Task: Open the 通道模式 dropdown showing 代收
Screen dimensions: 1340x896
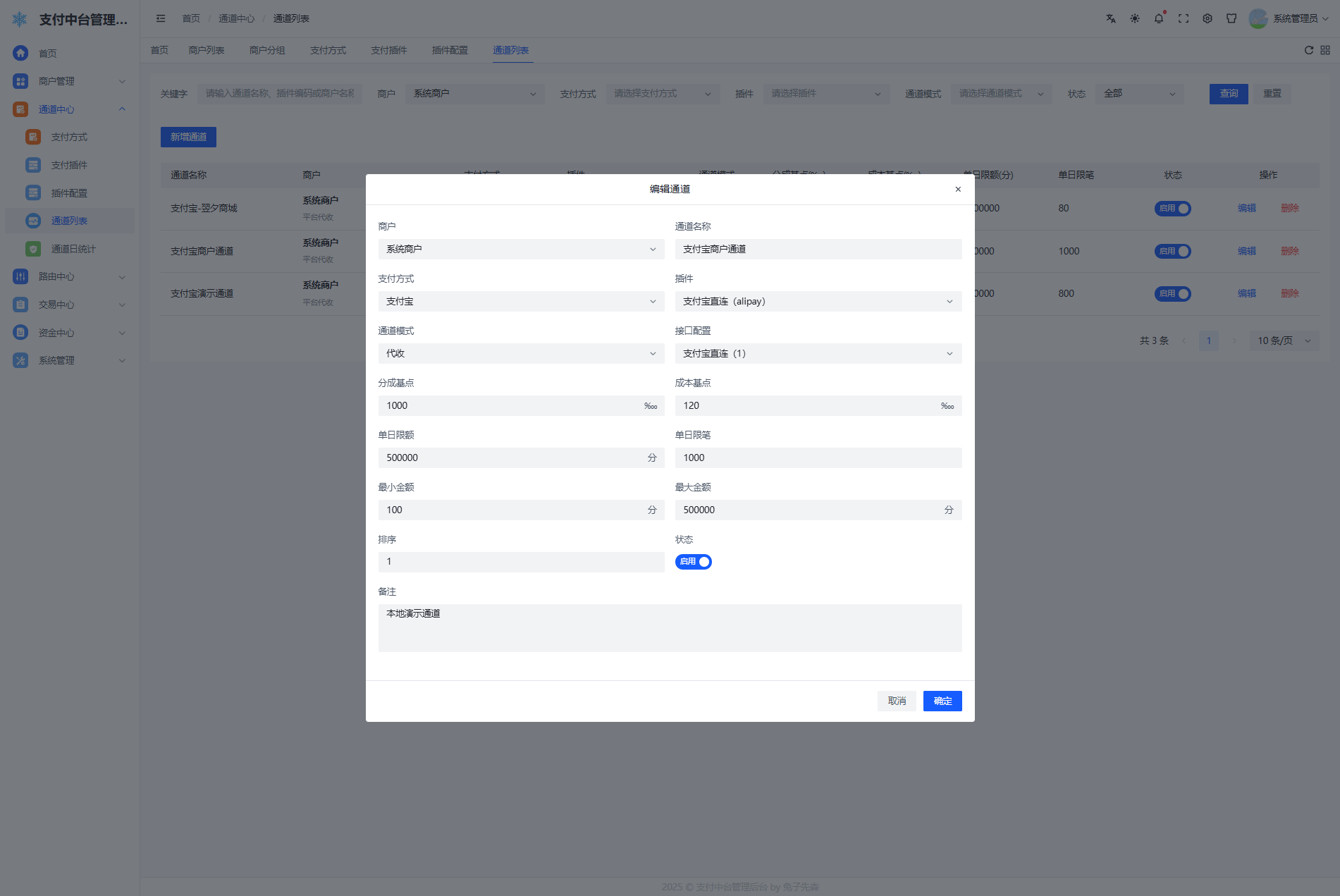Action: tap(521, 354)
